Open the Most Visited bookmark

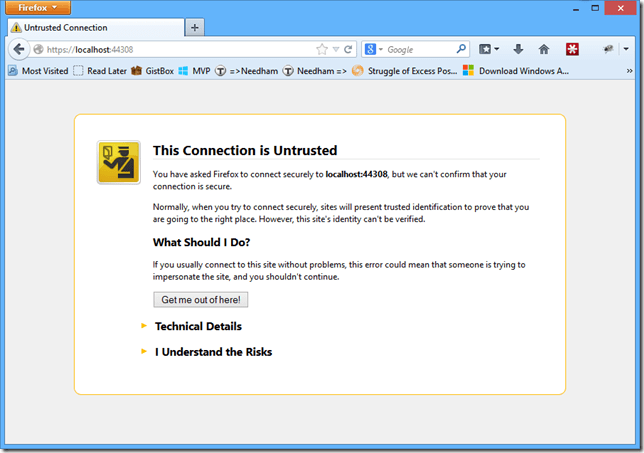(38, 71)
